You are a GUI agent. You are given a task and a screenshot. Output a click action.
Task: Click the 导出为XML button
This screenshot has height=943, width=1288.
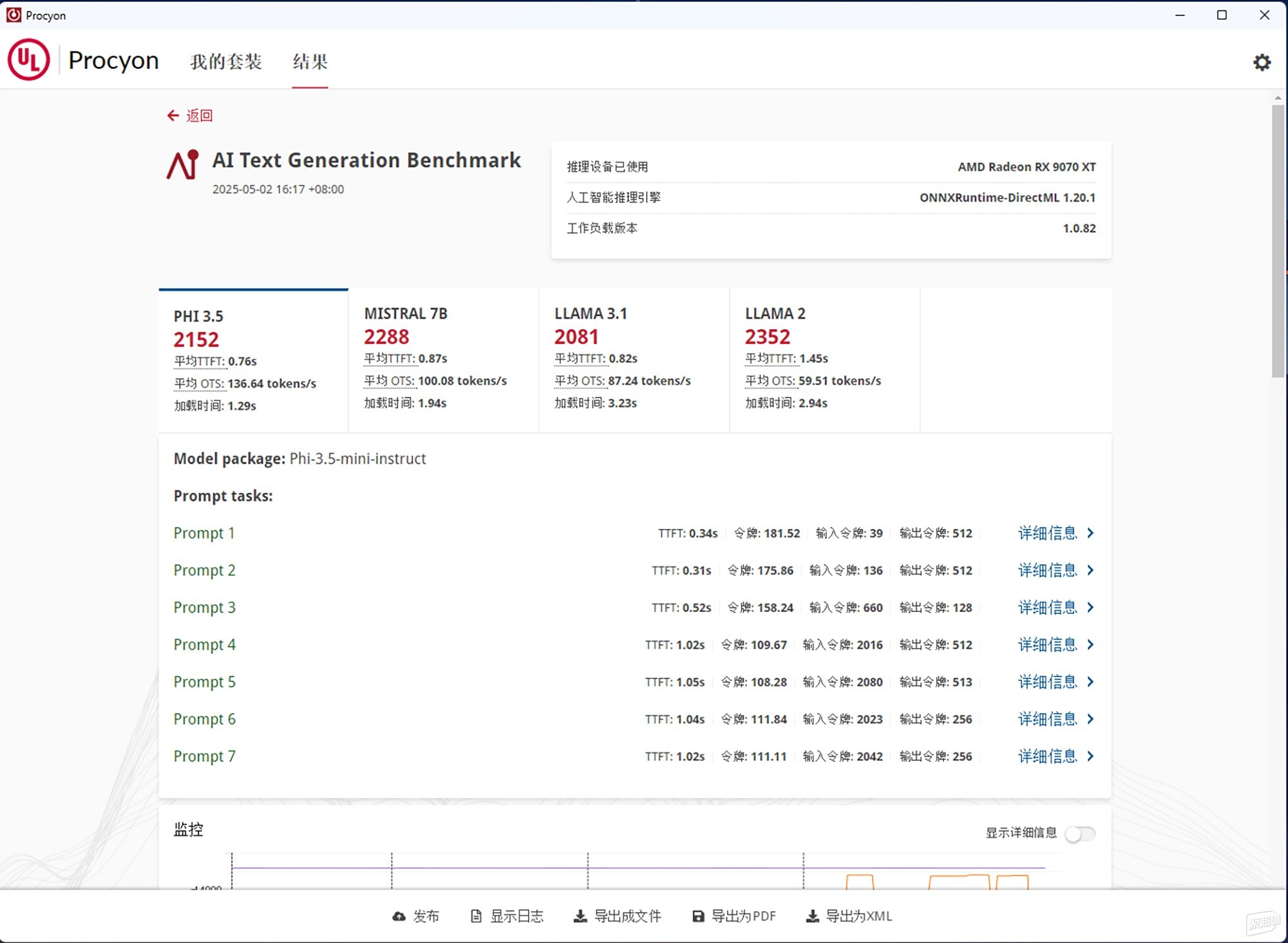tap(849, 916)
